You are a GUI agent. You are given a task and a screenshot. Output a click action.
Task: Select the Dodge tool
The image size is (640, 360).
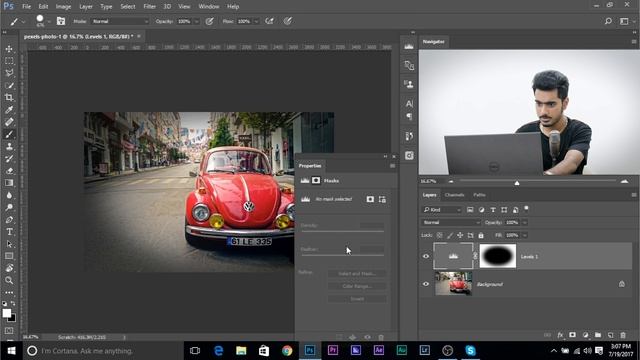click(x=9, y=207)
